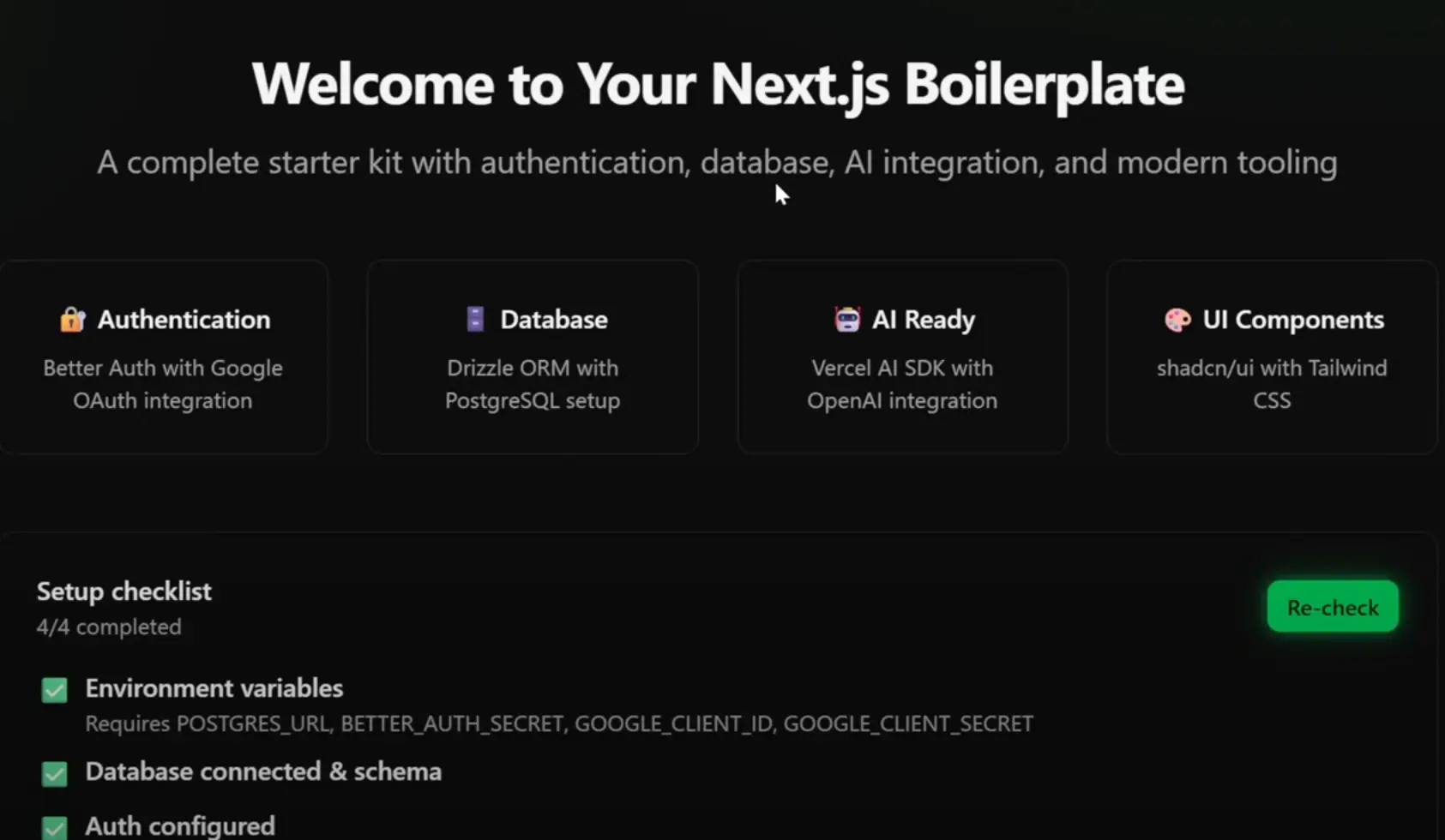The height and width of the screenshot is (840, 1445).
Task: Click the paint palette icon for UI Components
Action: pyautogui.click(x=1177, y=320)
